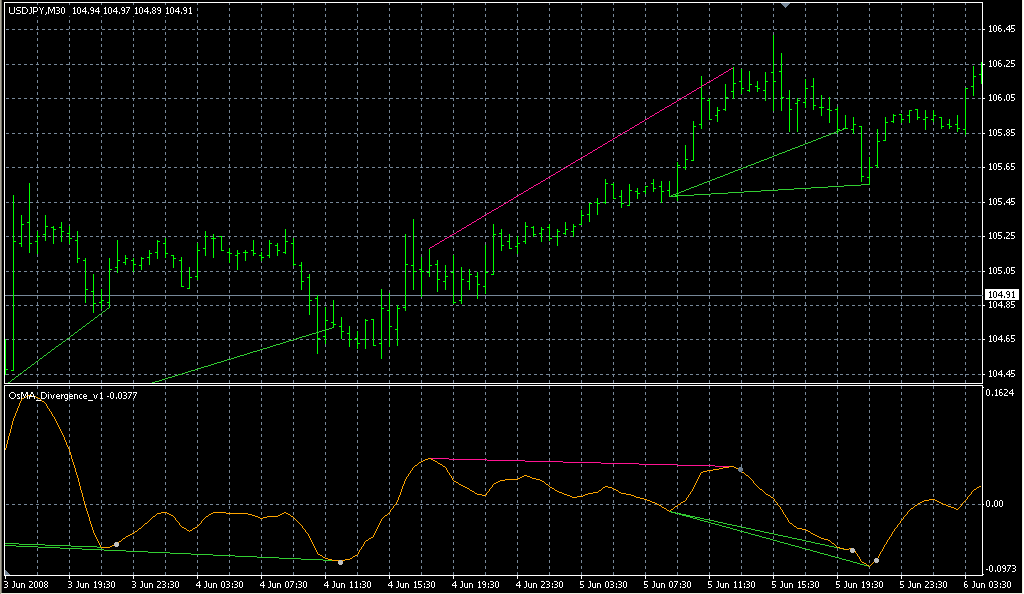Click the 104.65 price scale label
1024x594 pixels.
click(1002, 339)
